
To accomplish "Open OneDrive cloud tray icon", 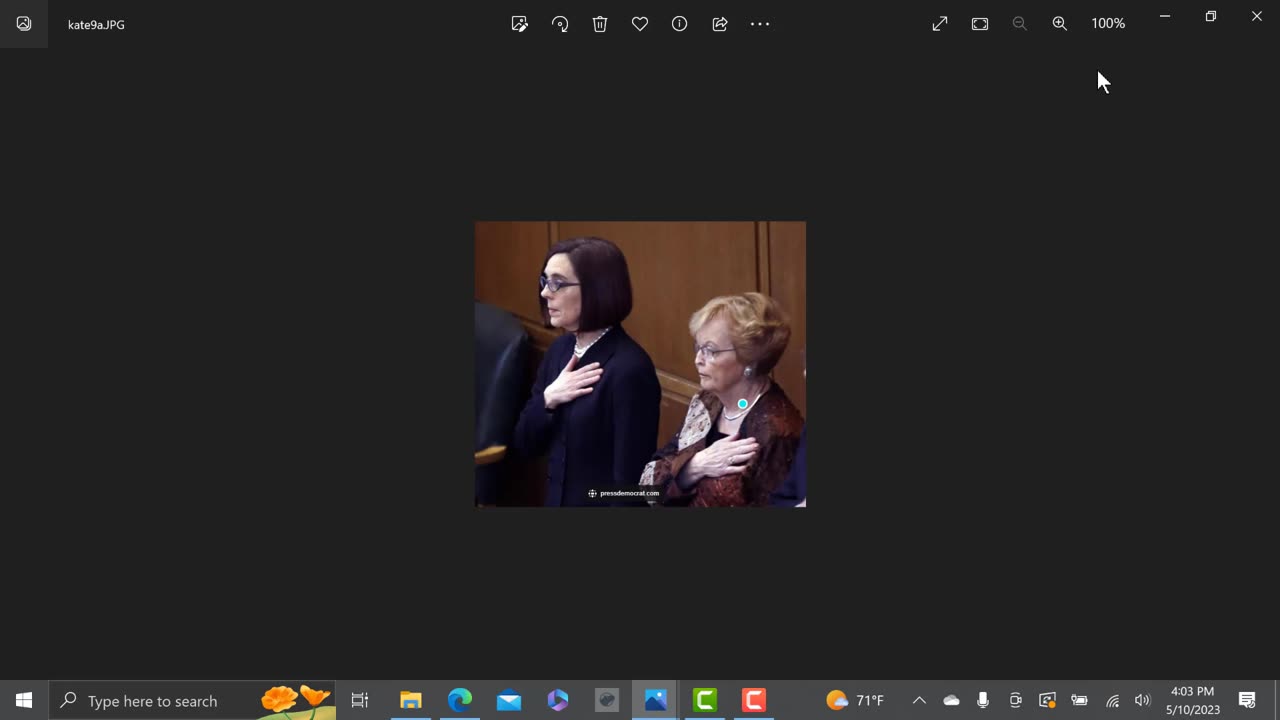I will pos(951,700).
